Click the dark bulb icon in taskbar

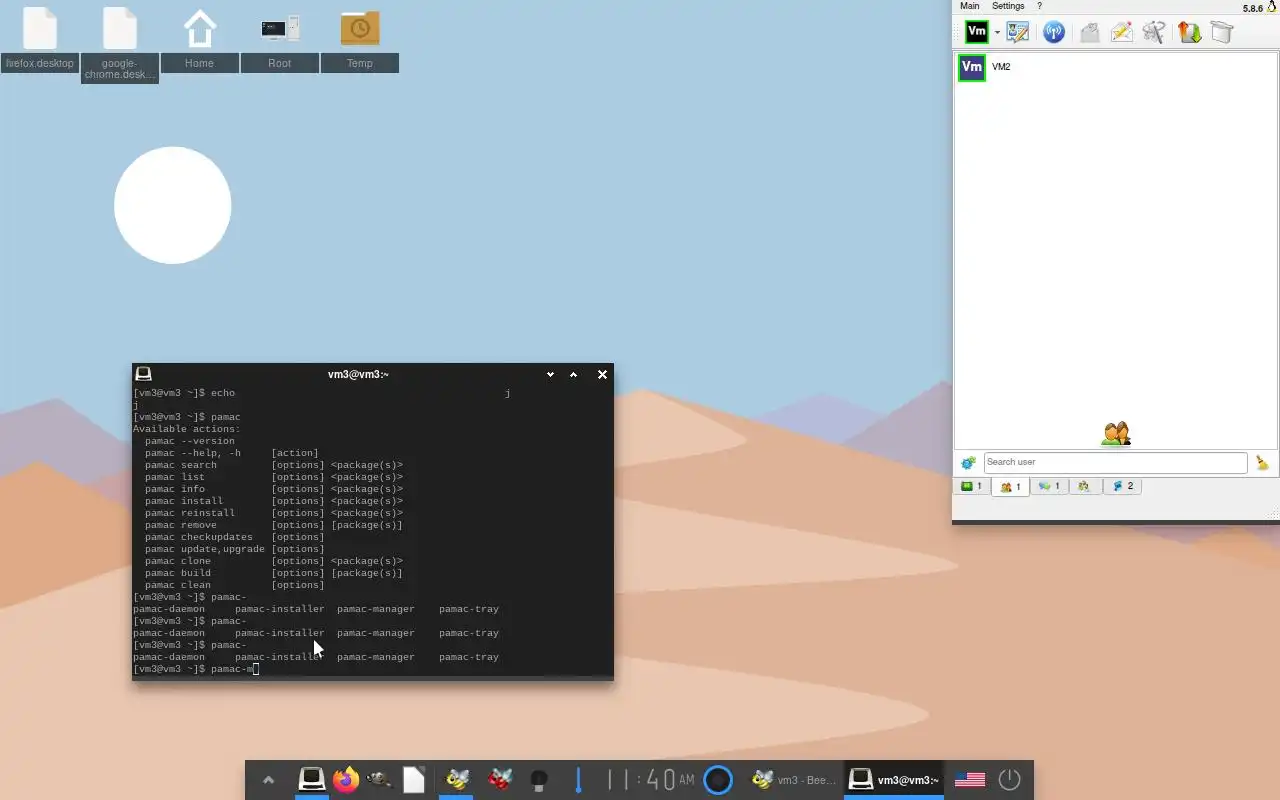click(x=539, y=779)
